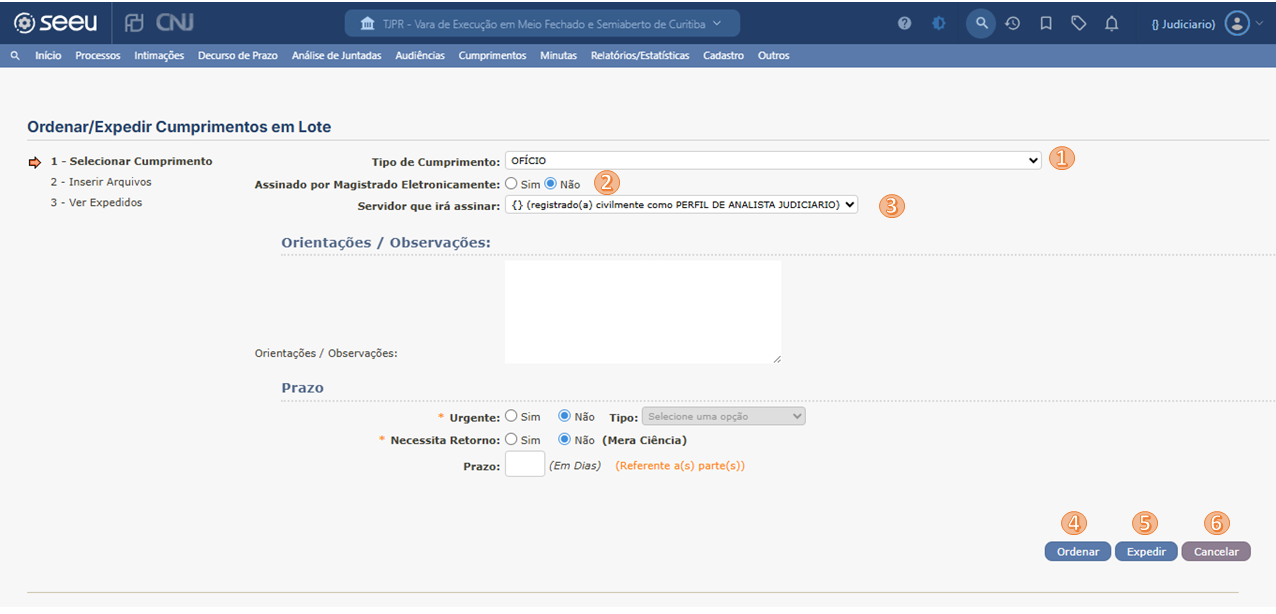Image resolution: width=1276 pixels, height=614 pixels.
Task: Select Sim for Assinado por Magistrado Eletronicamente
Action: [x=511, y=184]
